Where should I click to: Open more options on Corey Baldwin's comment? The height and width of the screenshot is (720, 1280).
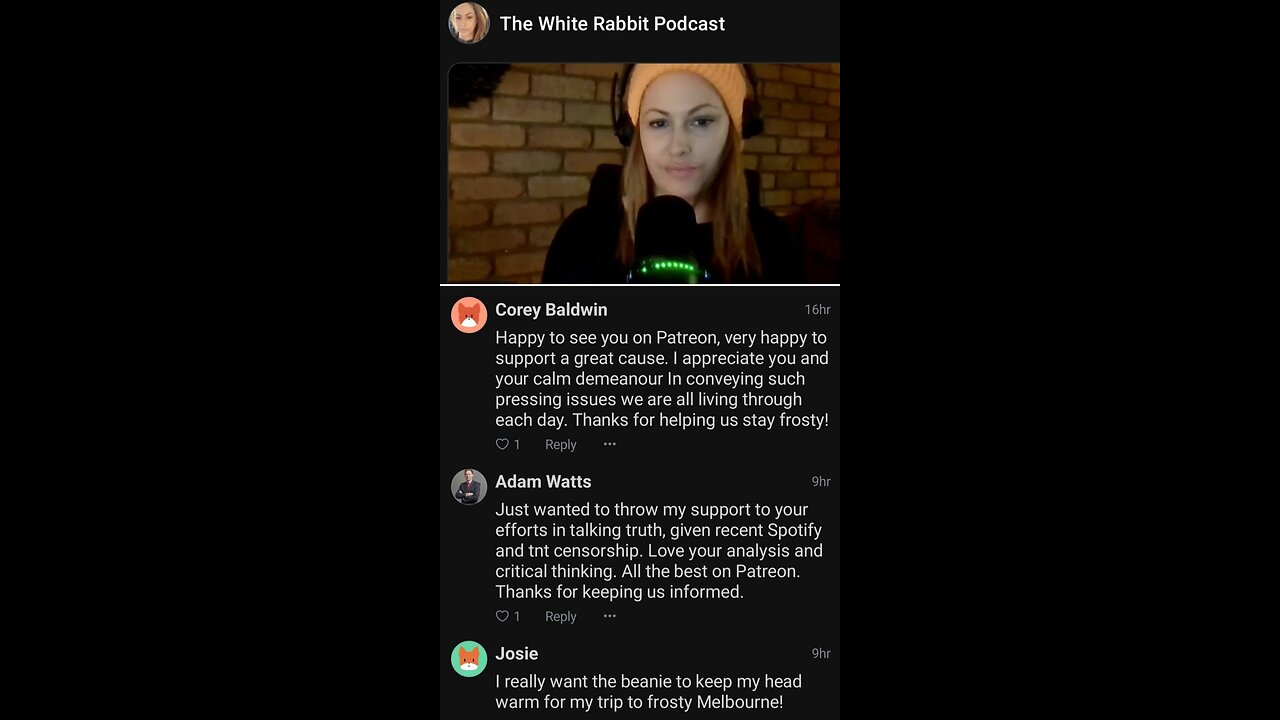[x=610, y=444]
